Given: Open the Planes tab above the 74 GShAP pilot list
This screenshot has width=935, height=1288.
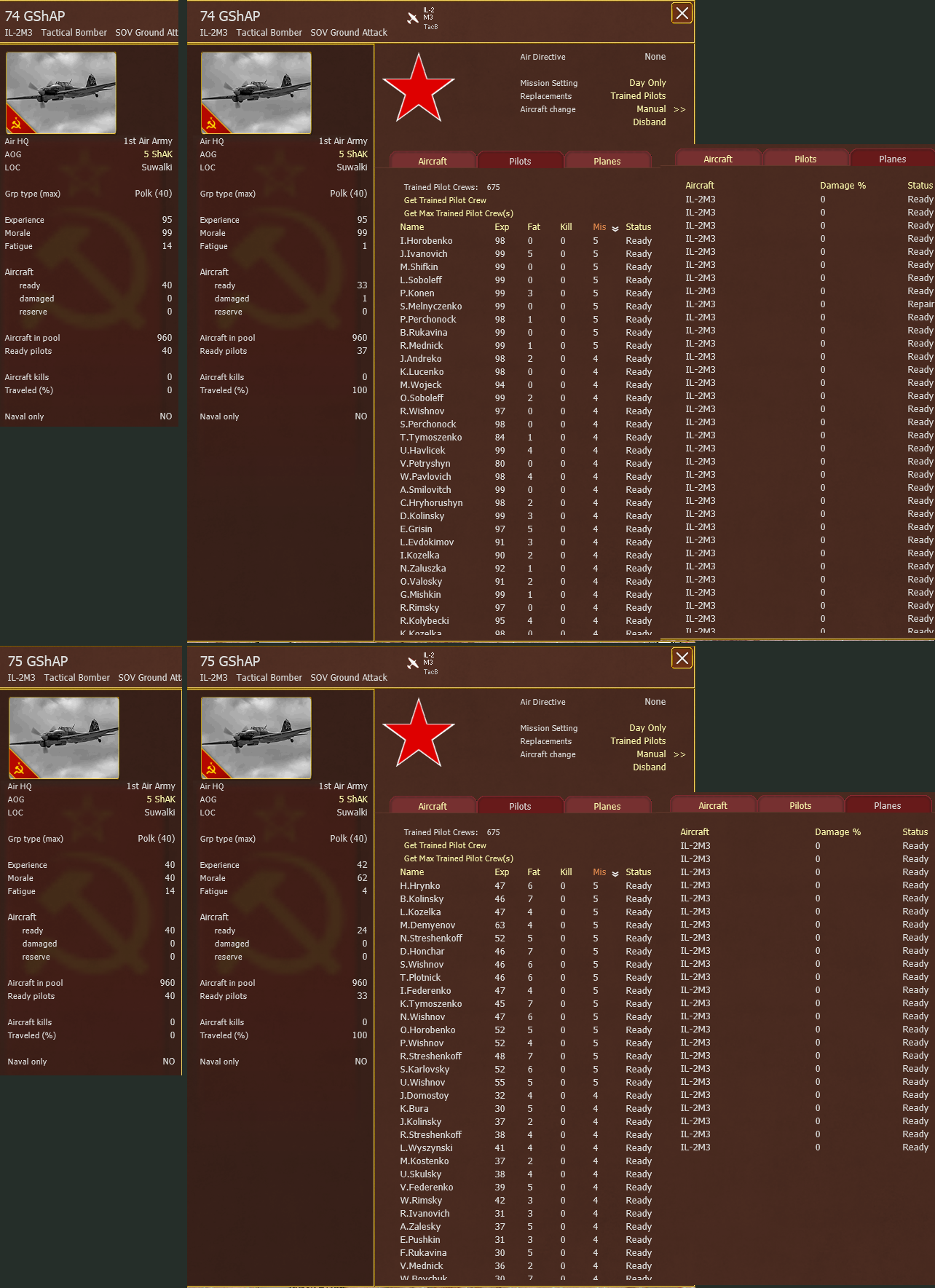Looking at the screenshot, I should [x=607, y=161].
